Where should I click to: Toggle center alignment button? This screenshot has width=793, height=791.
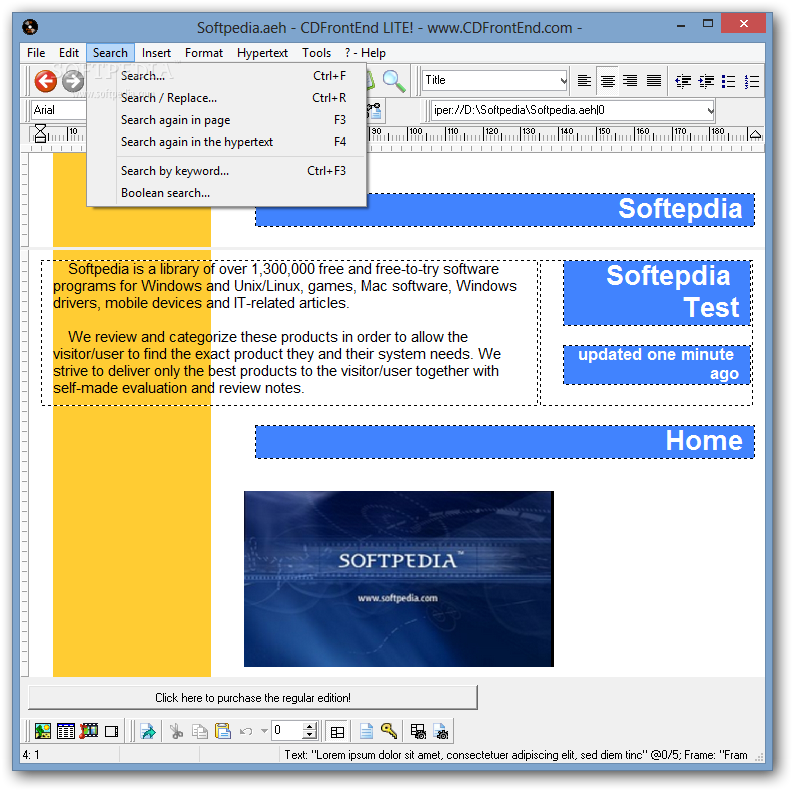point(607,81)
